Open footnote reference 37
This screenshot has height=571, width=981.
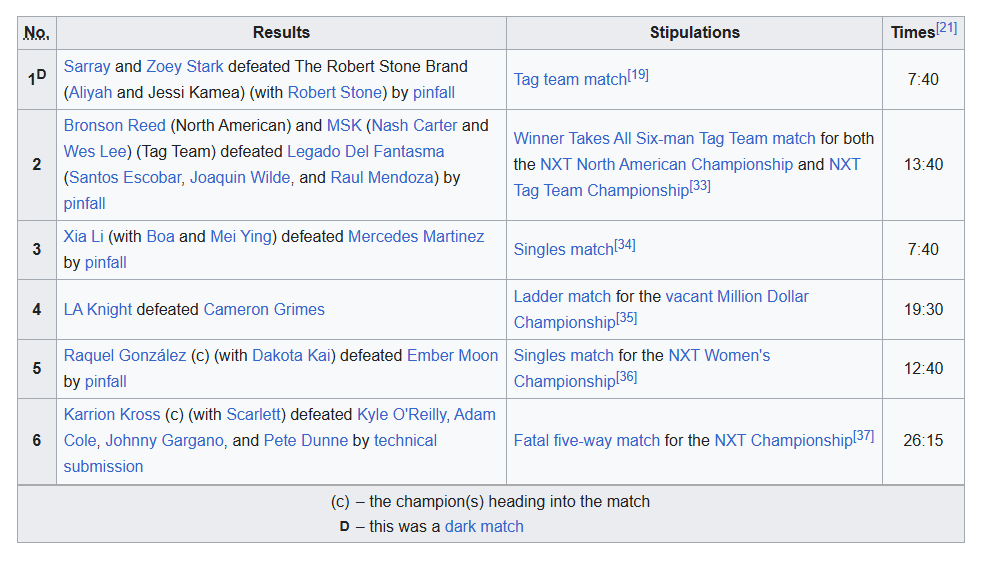[864, 435]
